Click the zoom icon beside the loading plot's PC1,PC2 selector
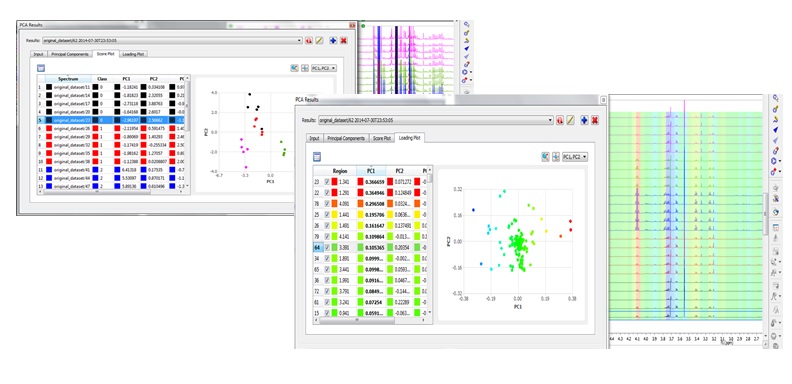 pos(546,157)
